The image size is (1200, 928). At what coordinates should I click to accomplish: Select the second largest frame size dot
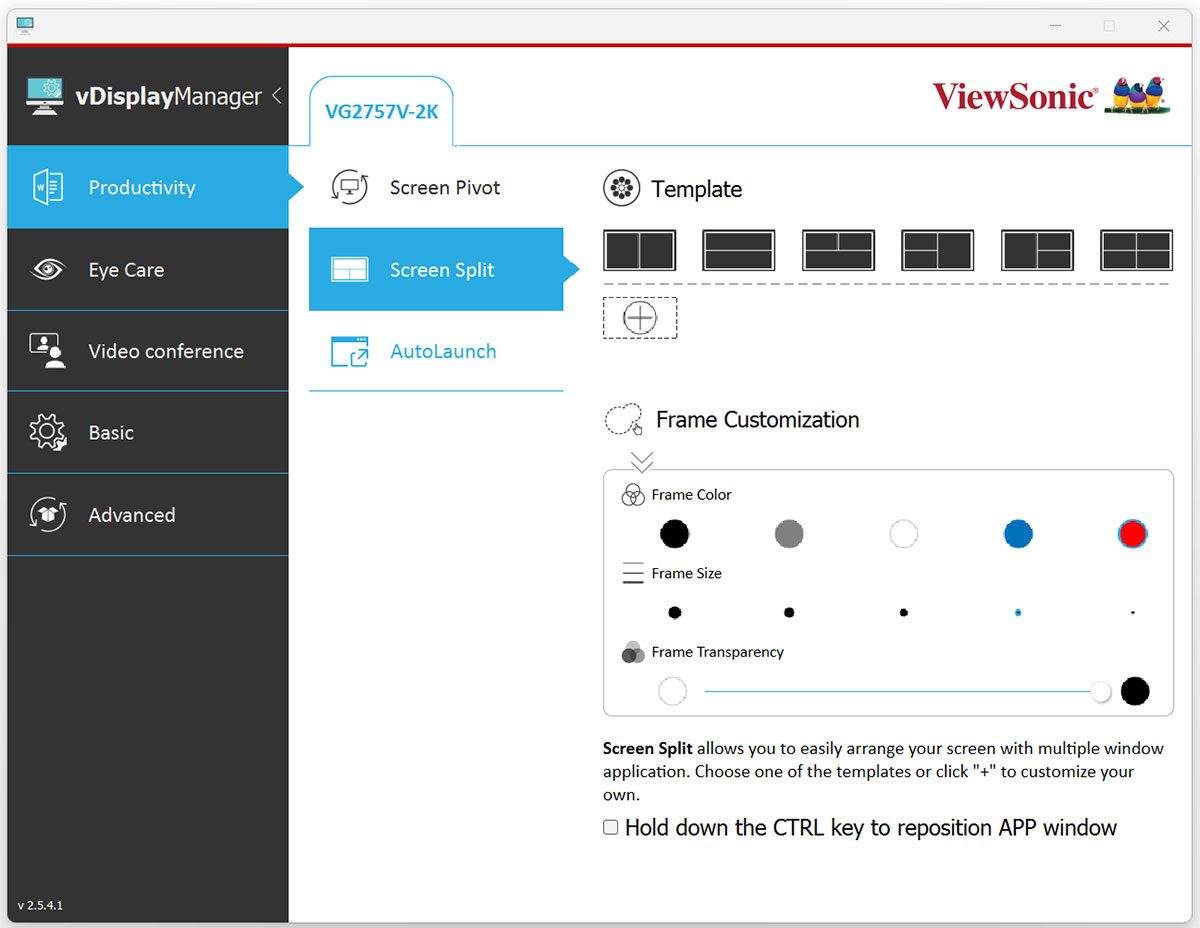click(x=789, y=612)
